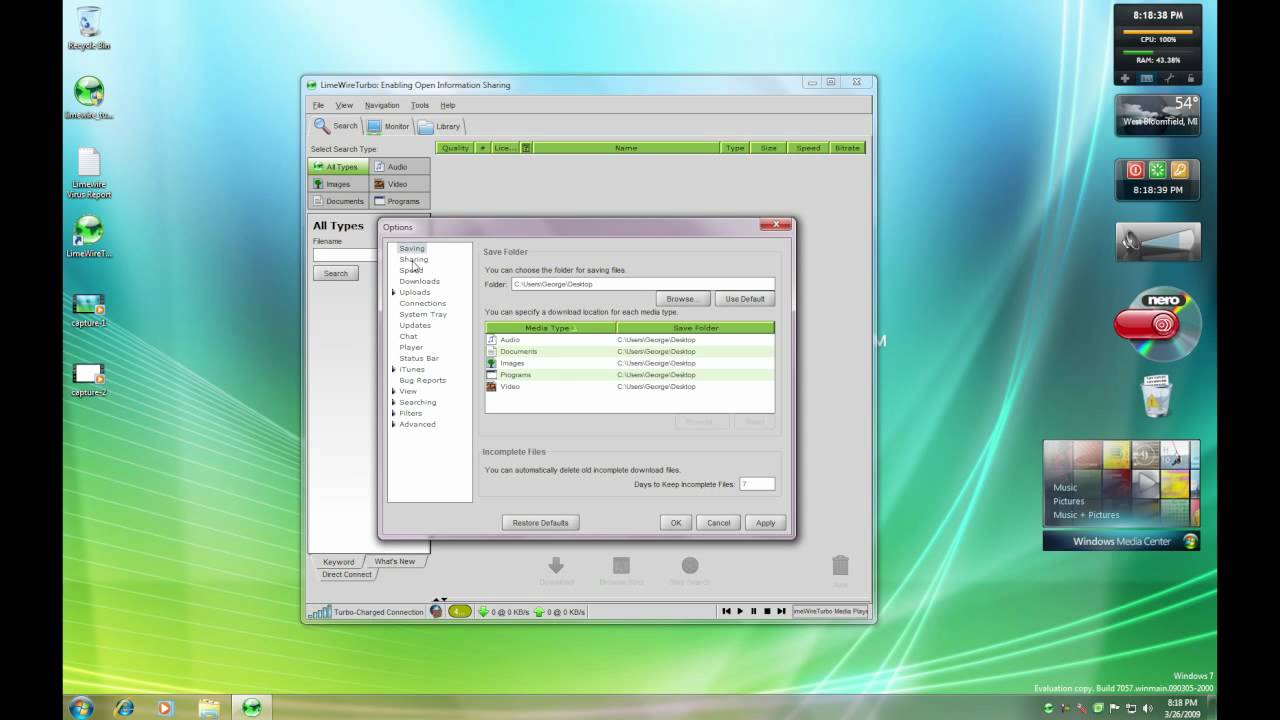Select Downloads in the options tree
This screenshot has width=1280, height=720.
419,281
